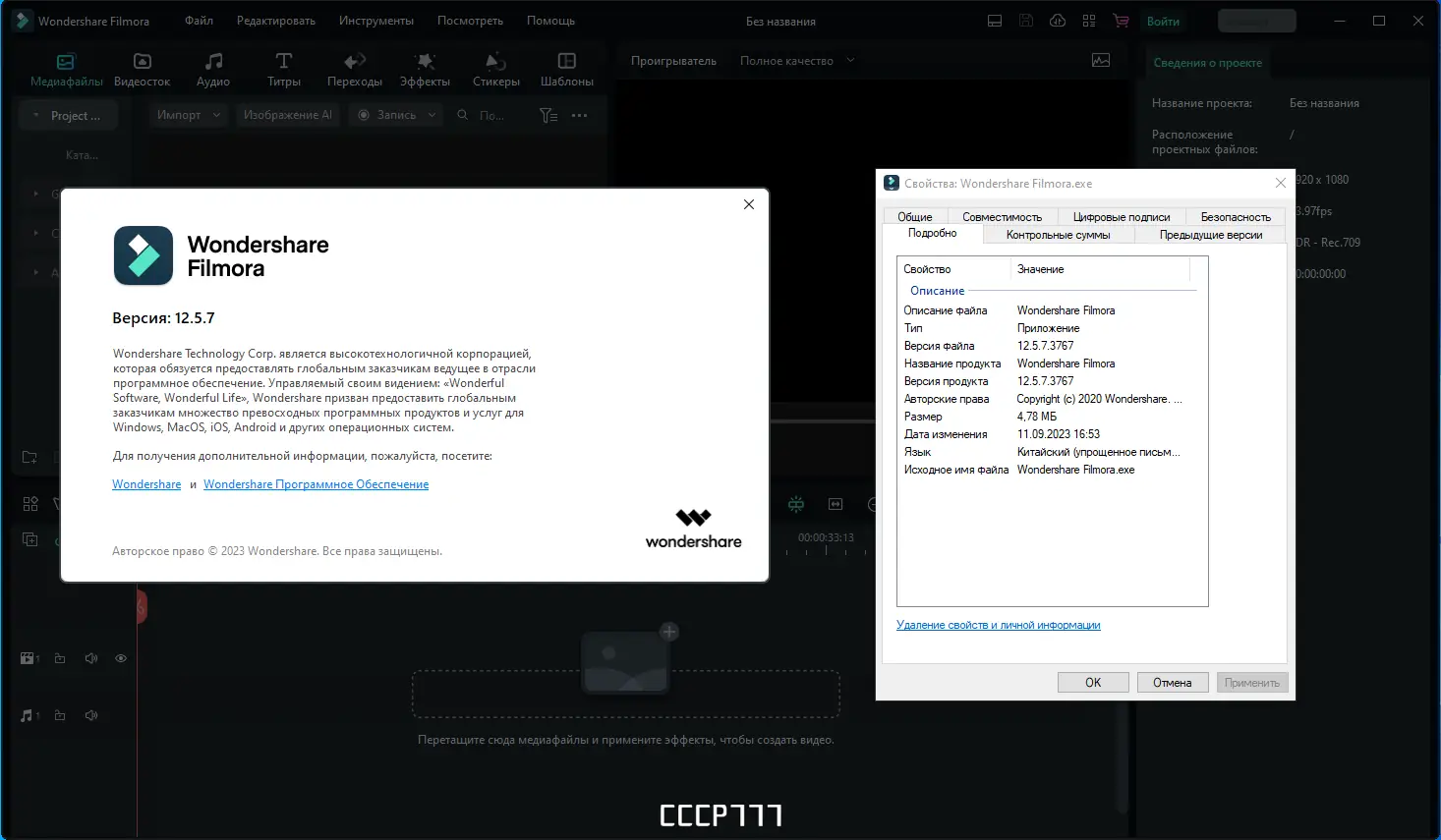The image size is (1441, 840).
Task: Click the layout switch icon in title bar
Action: point(995,21)
